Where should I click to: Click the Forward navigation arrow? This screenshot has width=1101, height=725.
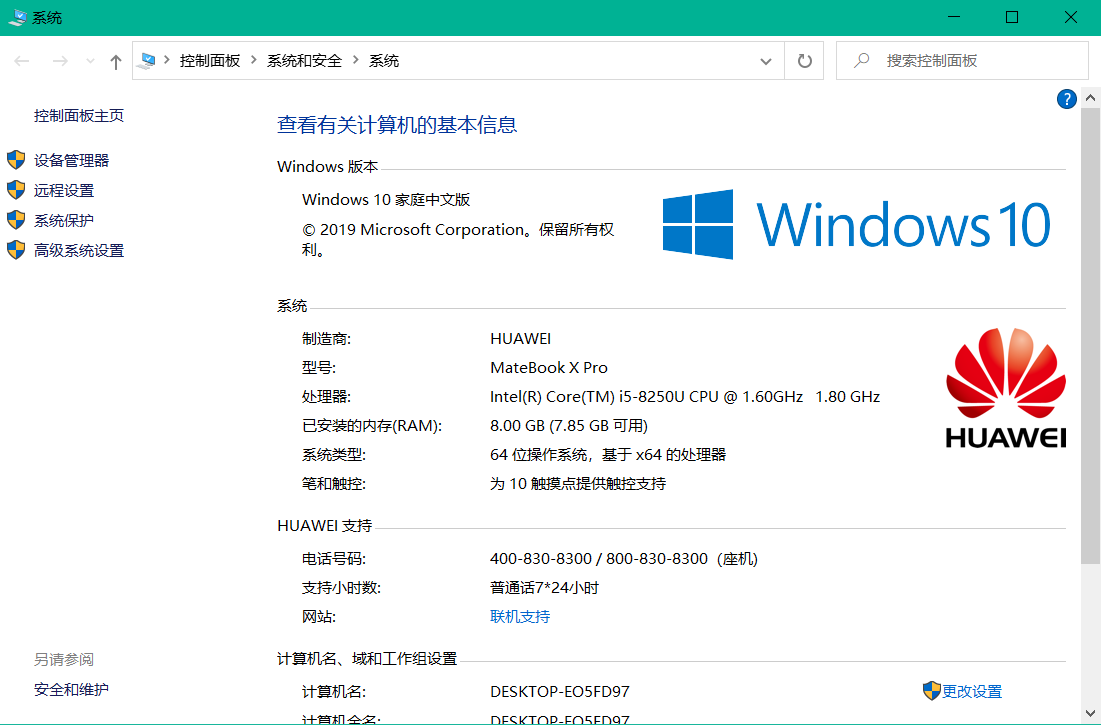[60, 61]
